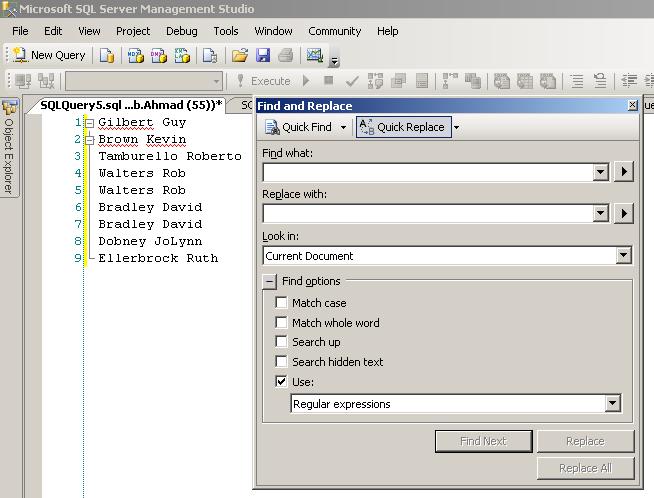Click the Analysis Services XMLA Query icon
The width and height of the screenshot is (654, 498).
182,55
